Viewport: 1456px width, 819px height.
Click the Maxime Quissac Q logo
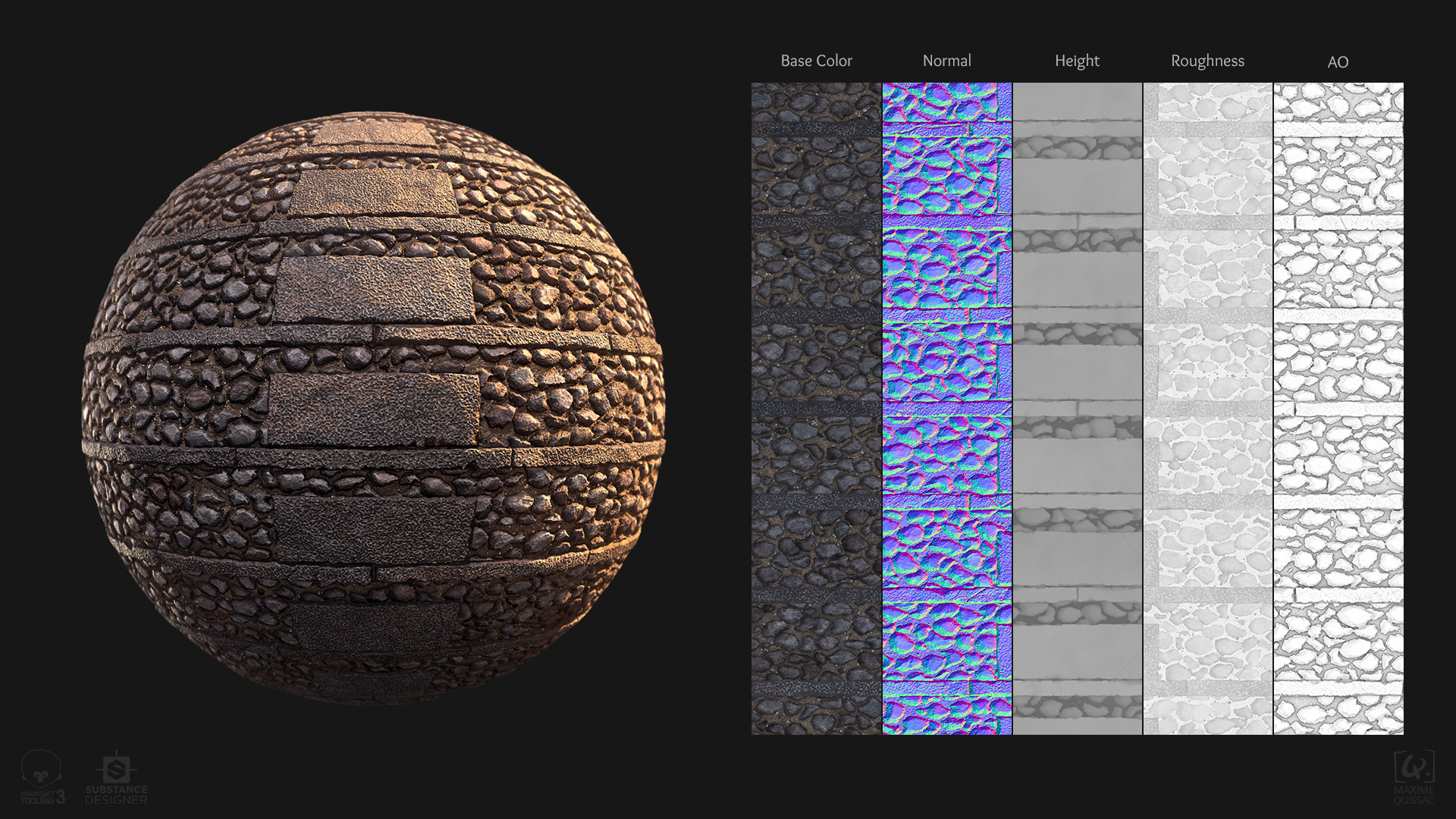click(1414, 767)
